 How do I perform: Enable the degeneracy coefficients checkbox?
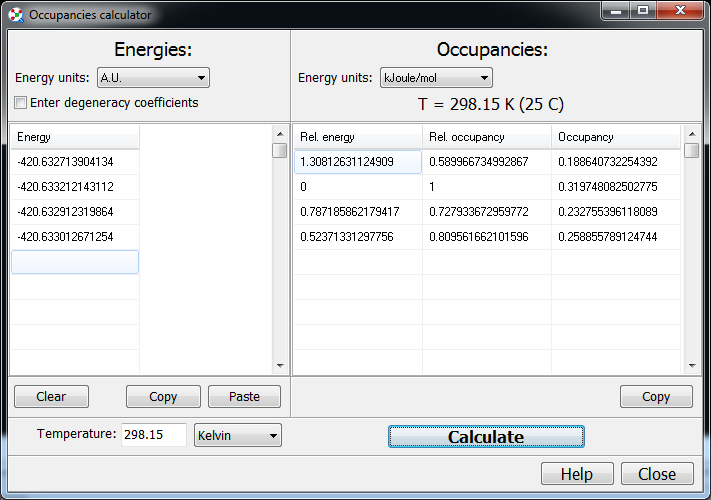coord(21,103)
